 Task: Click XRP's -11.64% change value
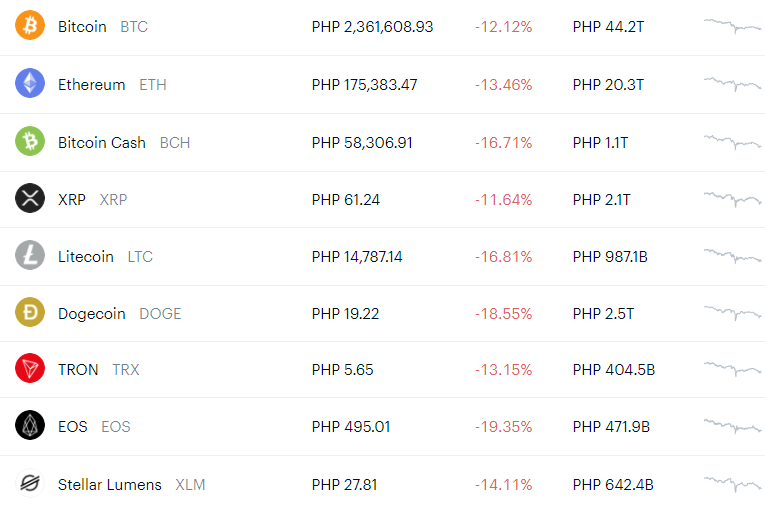503,200
